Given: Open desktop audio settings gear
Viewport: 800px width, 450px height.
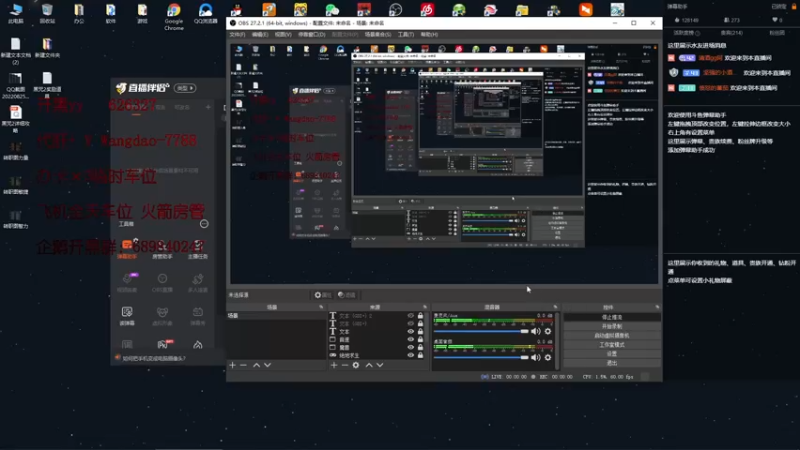Looking at the screenshot, I should 548,358.
